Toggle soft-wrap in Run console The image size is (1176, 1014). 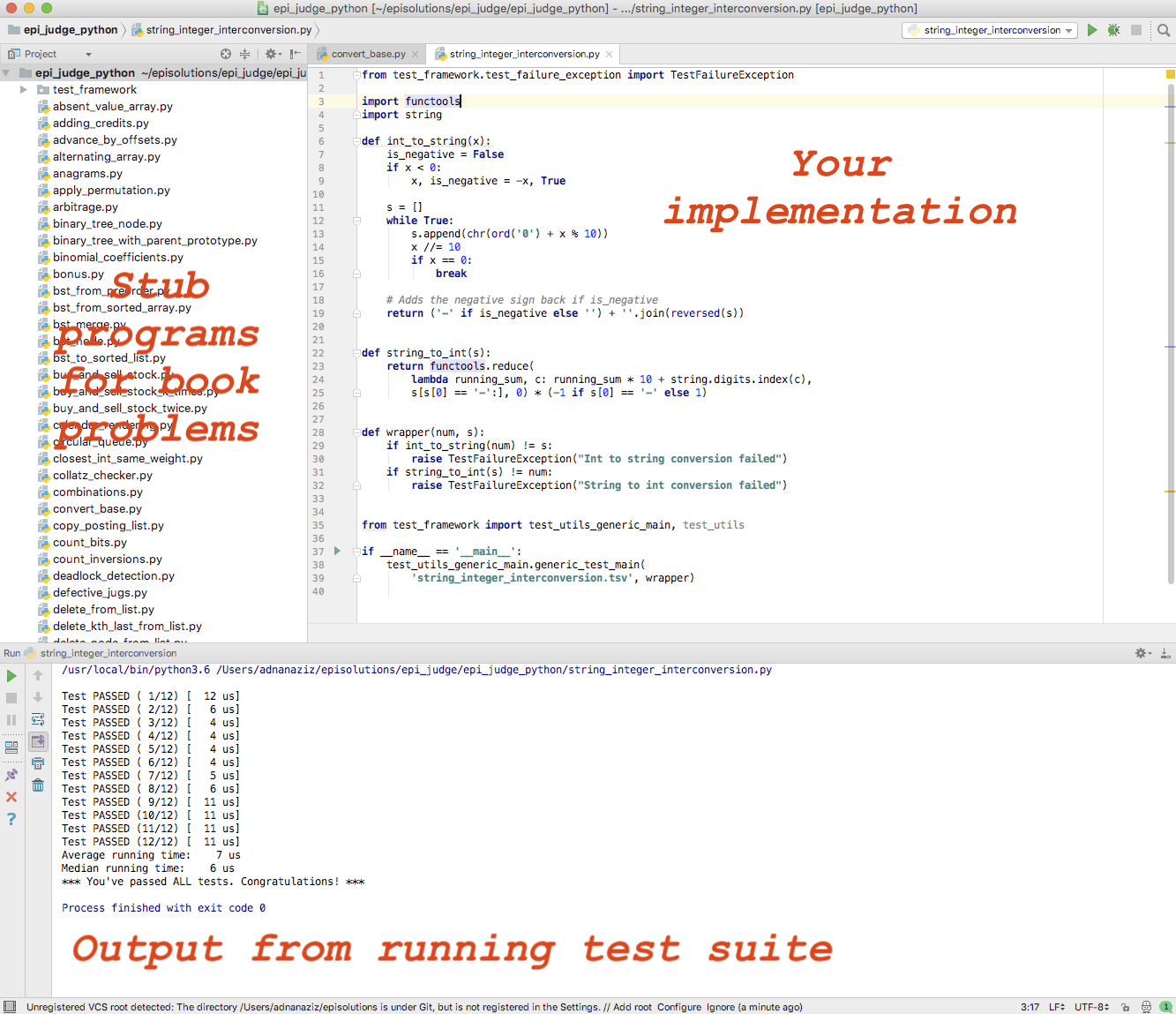point(38,719)
